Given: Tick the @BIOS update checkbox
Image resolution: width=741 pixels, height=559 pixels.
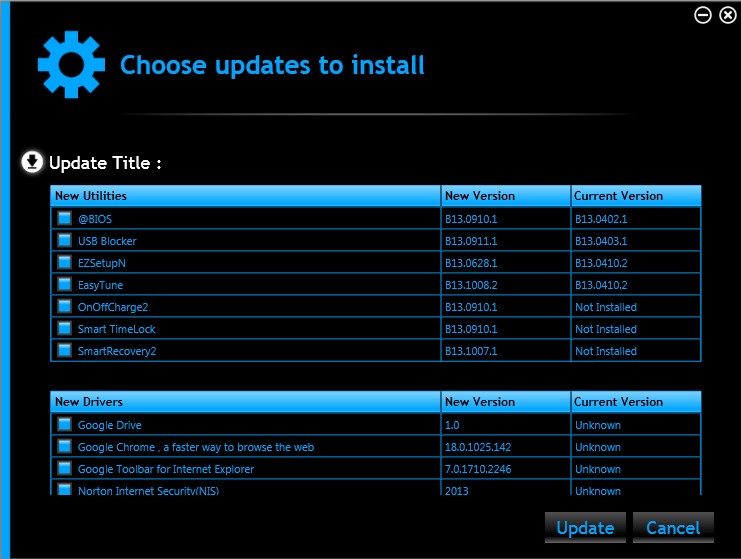Looking at the screenshot, I should (64, 218).
